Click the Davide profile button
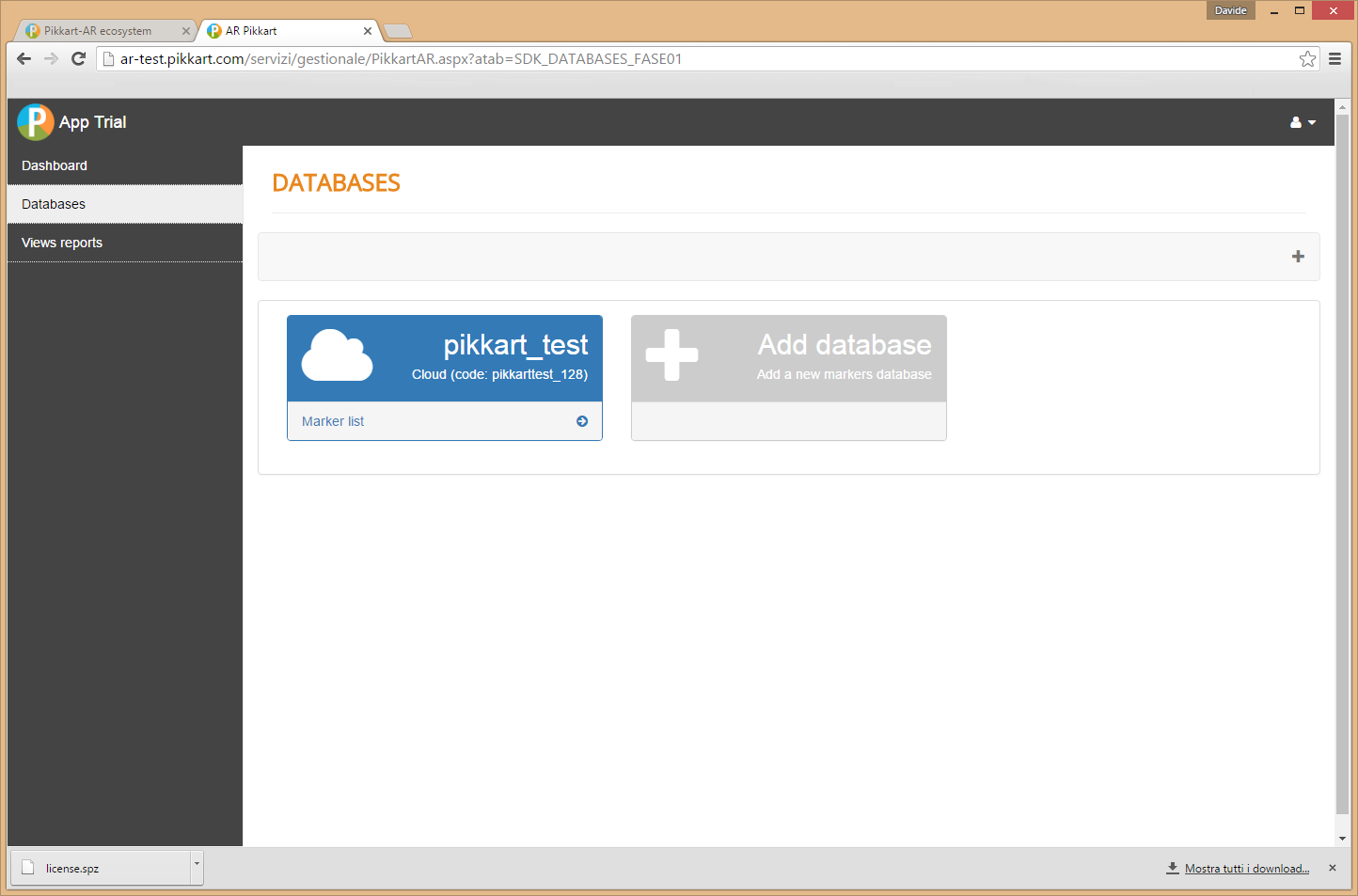Image resolution: width=1358 pixels, height=896 pixels. [x=1231, y=10]
